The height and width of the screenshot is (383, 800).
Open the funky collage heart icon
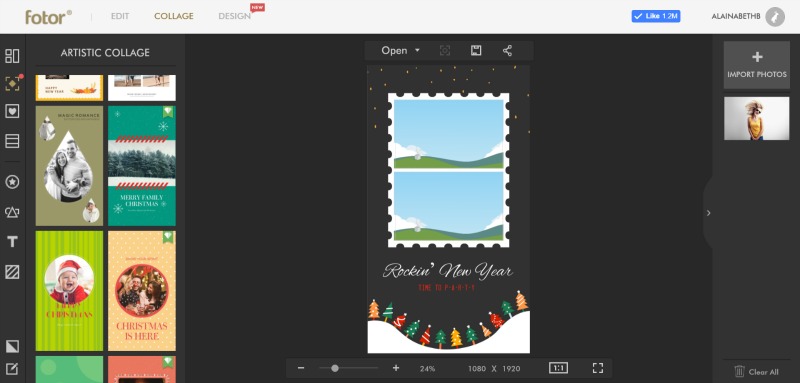(12, 111)
